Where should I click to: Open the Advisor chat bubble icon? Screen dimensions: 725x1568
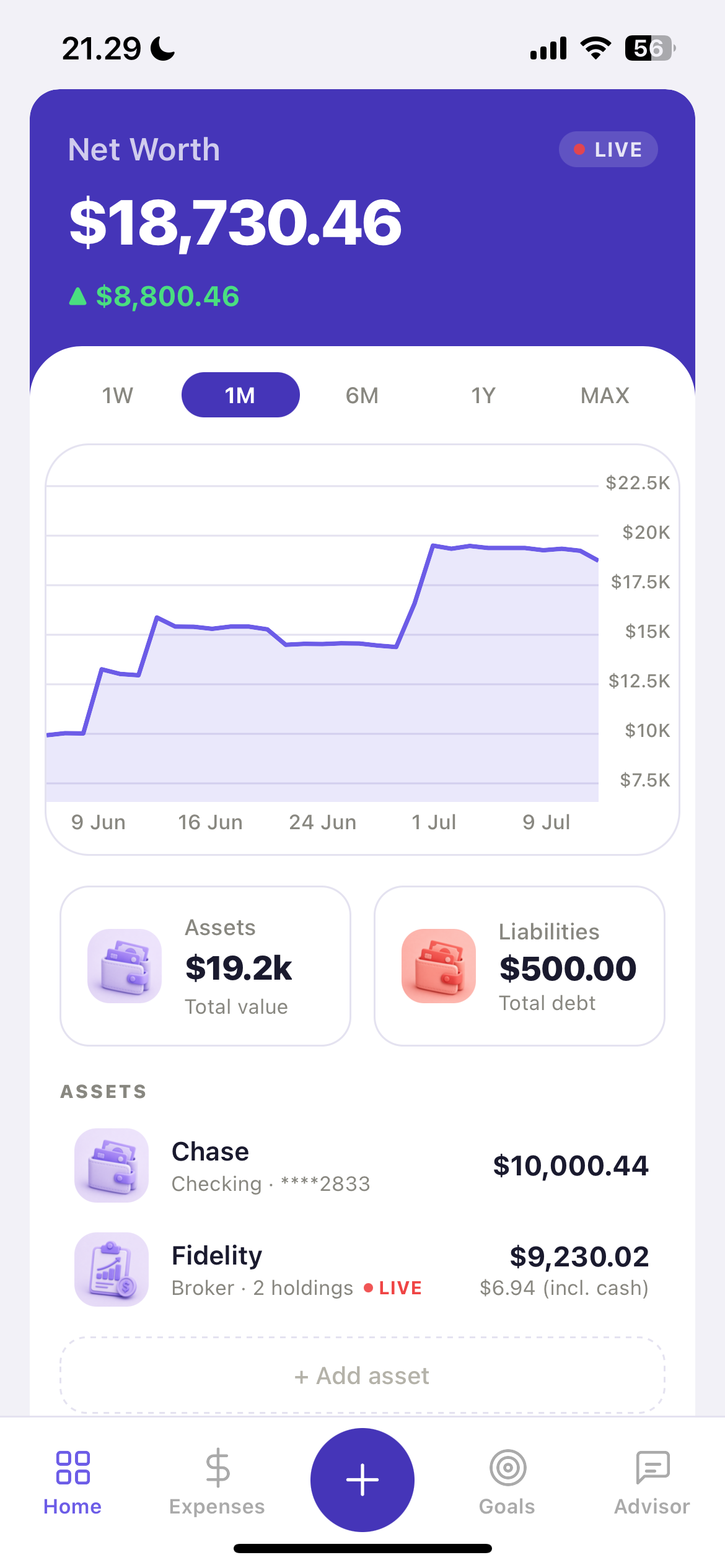pyautogui.click(x=652, y=1467)
